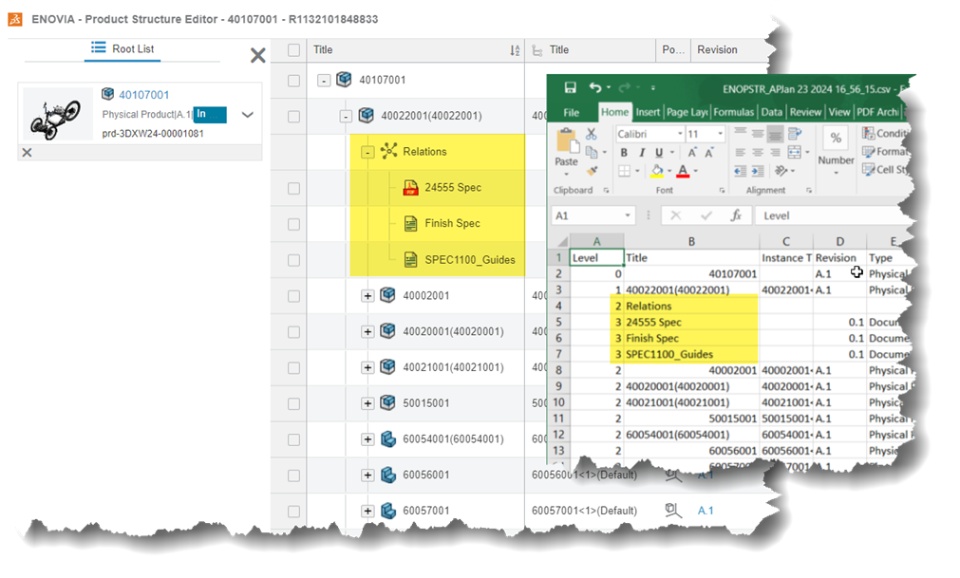Expand the 40107001 root card chevron
960x578 pixels.
point(247,114)
